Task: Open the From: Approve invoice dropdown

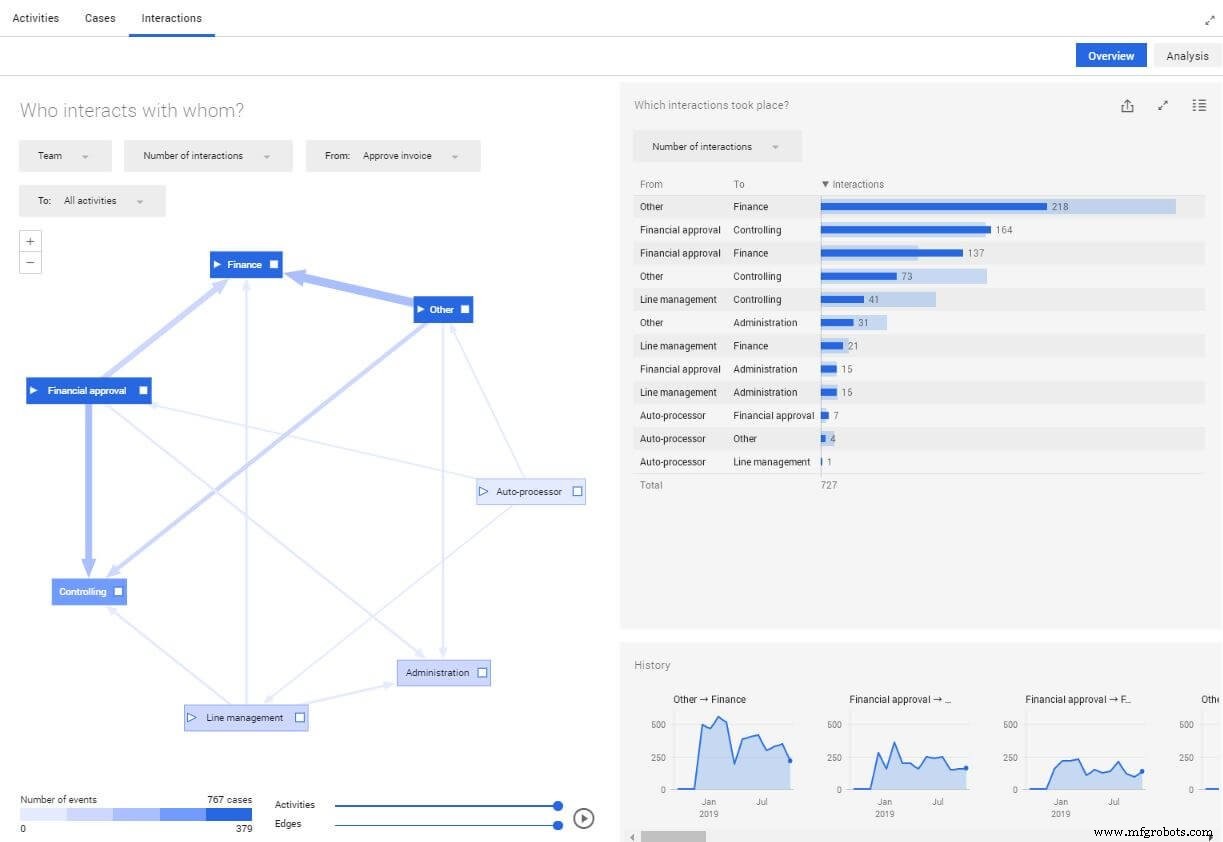Action: 393,155
